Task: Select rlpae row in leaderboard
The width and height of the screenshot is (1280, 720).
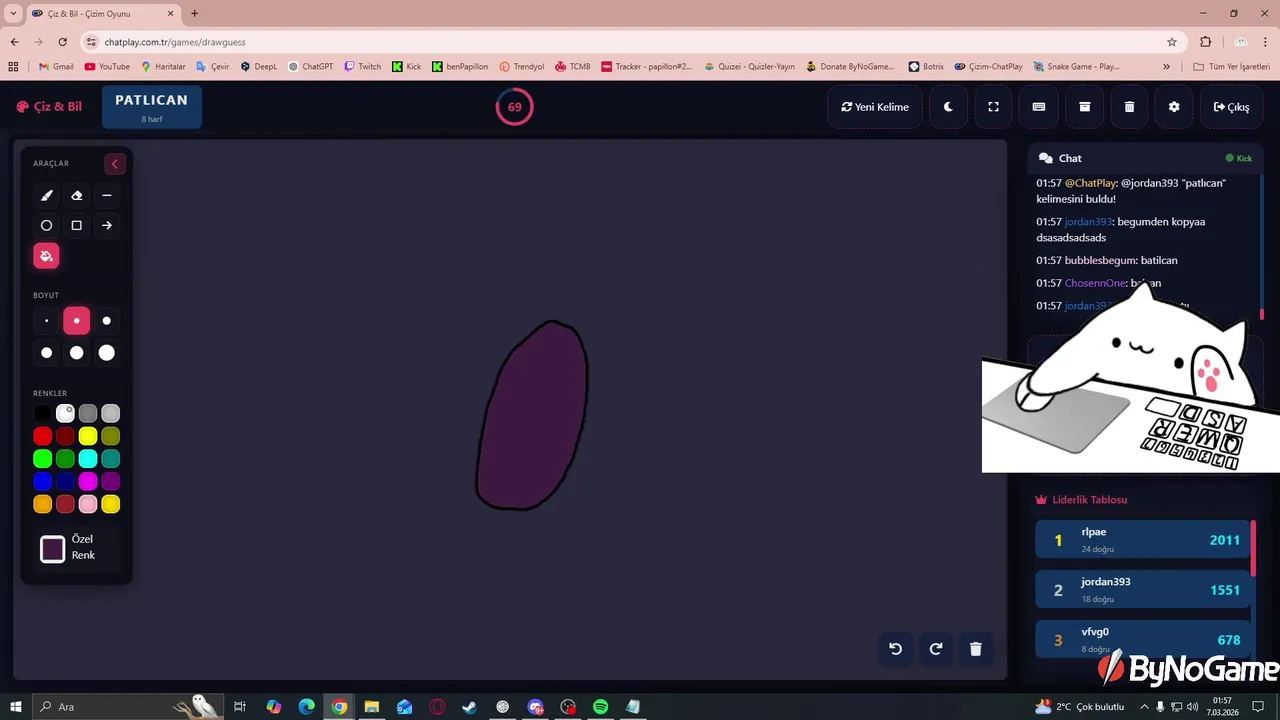Action: coord(1142,540)
